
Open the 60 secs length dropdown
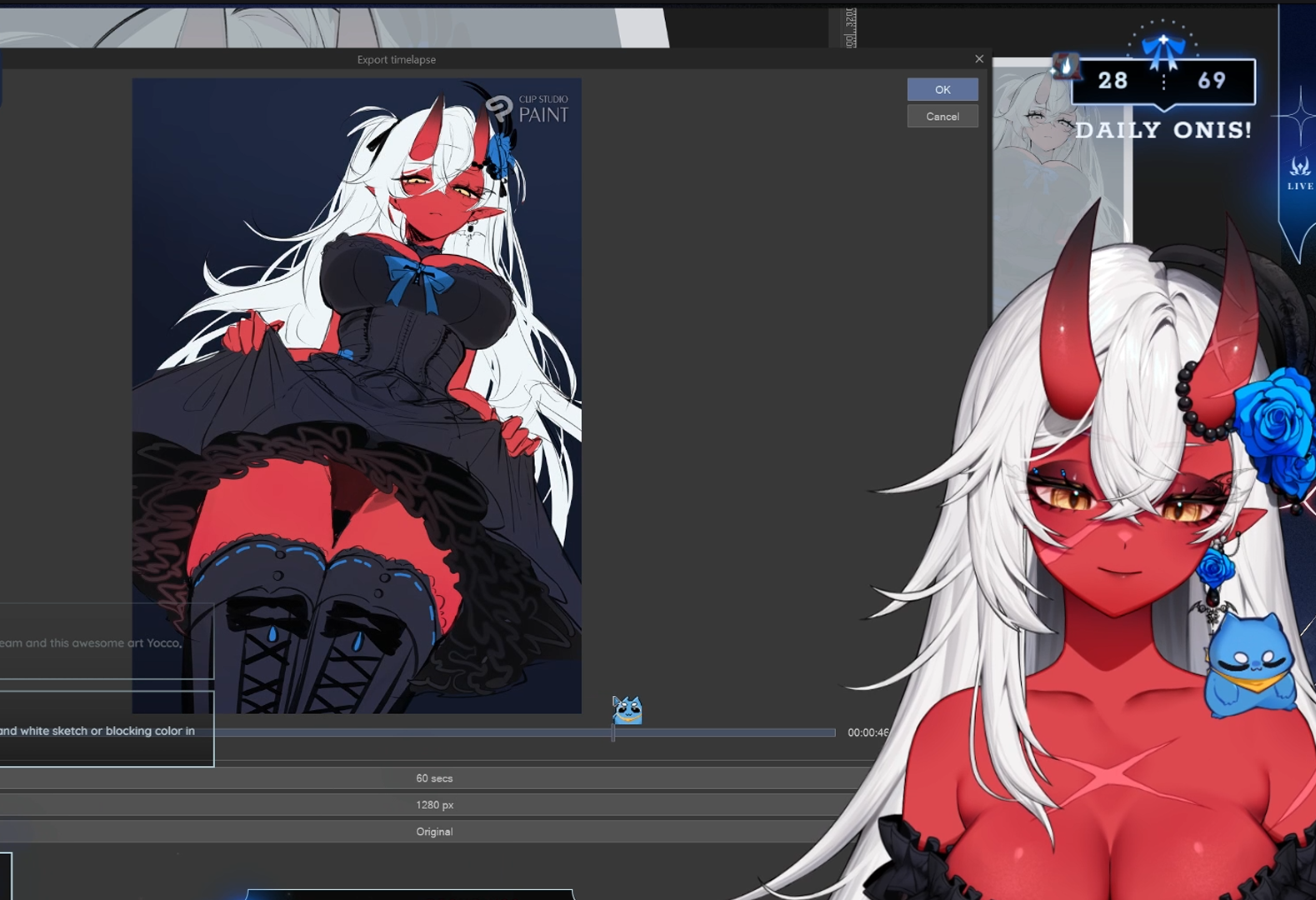point(434,778)
